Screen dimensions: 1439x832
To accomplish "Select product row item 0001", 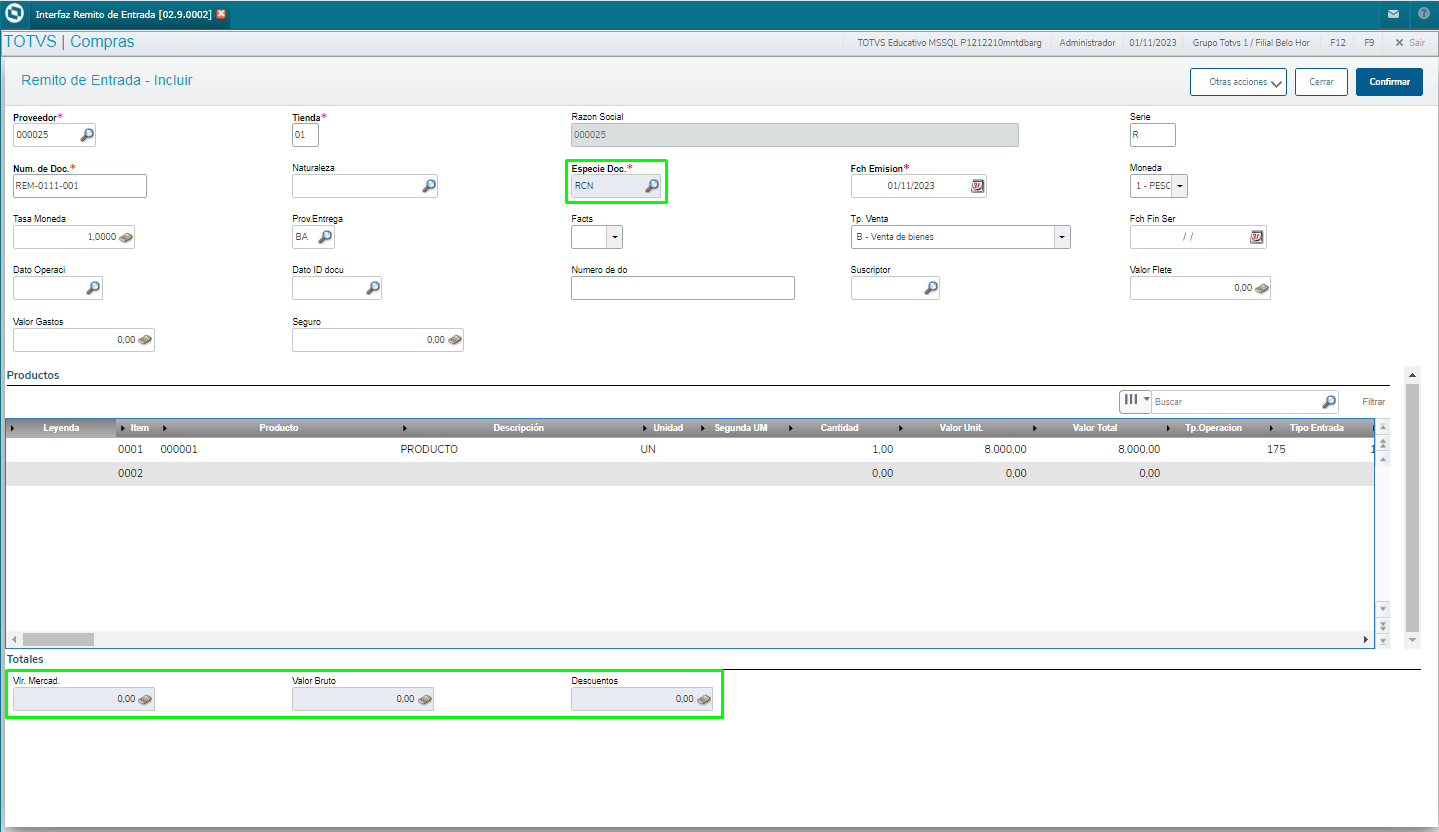I will (x=689, y=449).
